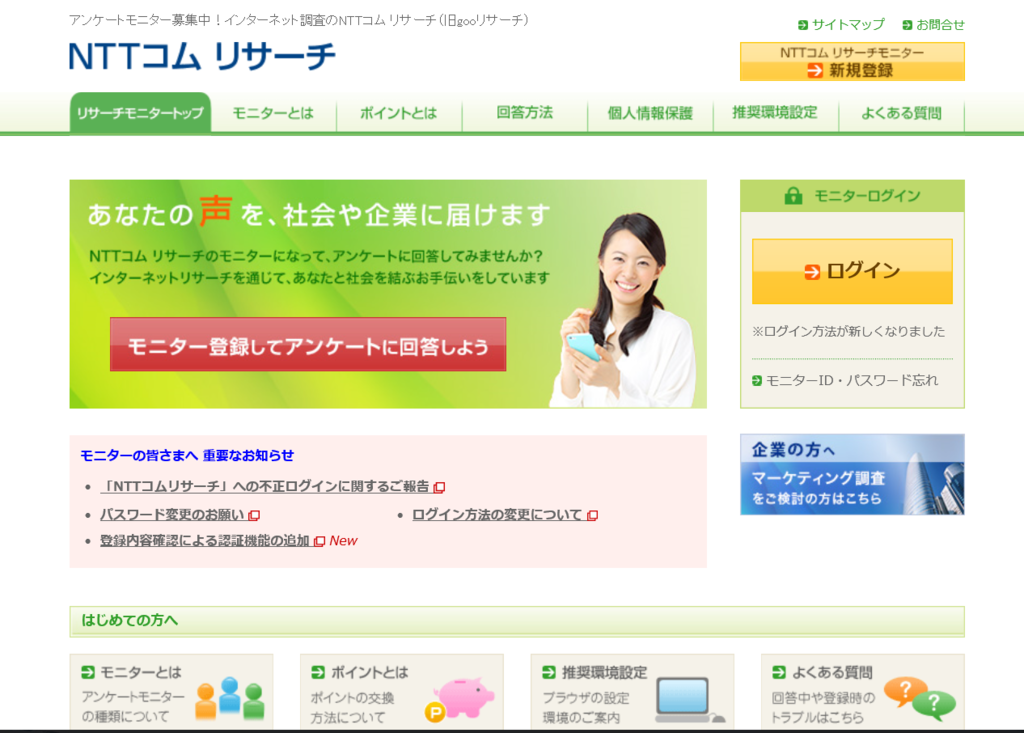Image resolution: width=1024 pixels, height=733 pixels.
Task: Click the green lock icon in モニターログイン header
Action: [x=793, y=195]
